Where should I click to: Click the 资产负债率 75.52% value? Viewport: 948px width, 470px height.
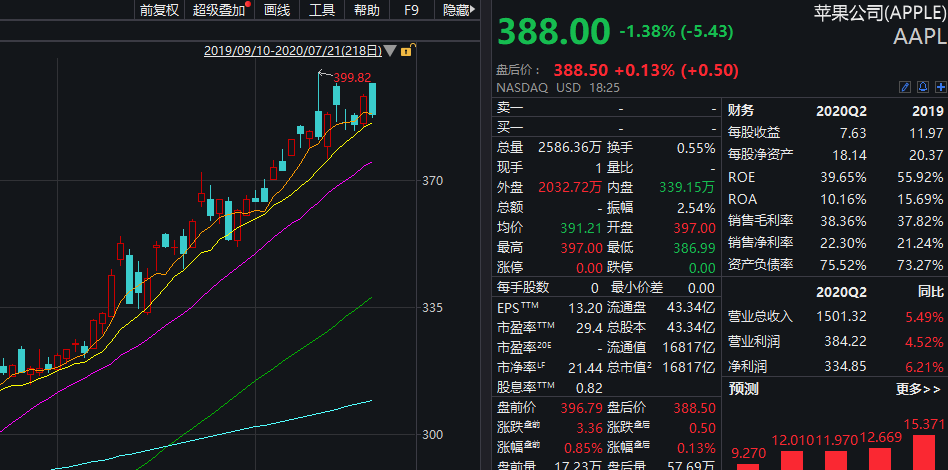coord(843,265)
